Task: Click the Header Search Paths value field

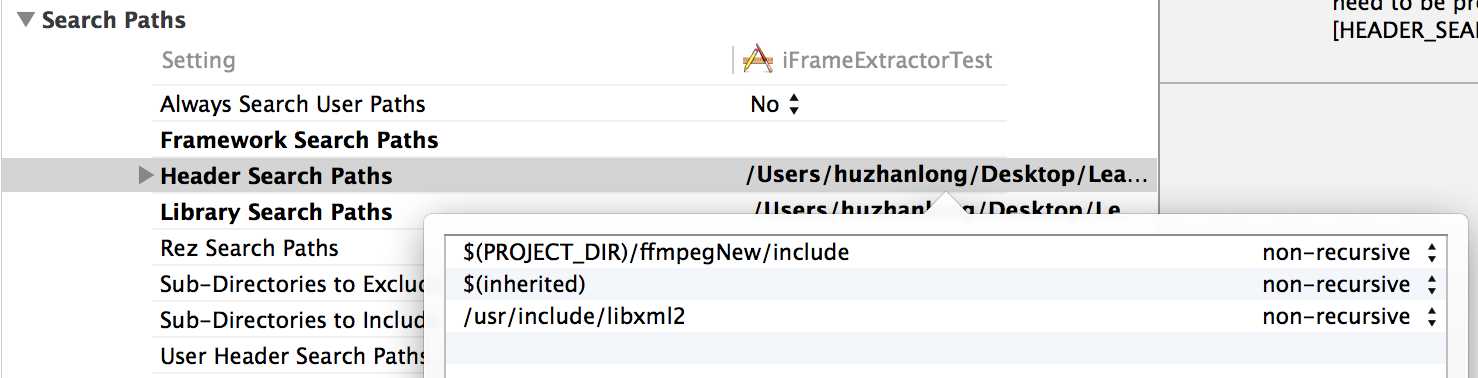Action: coord(947,176)
